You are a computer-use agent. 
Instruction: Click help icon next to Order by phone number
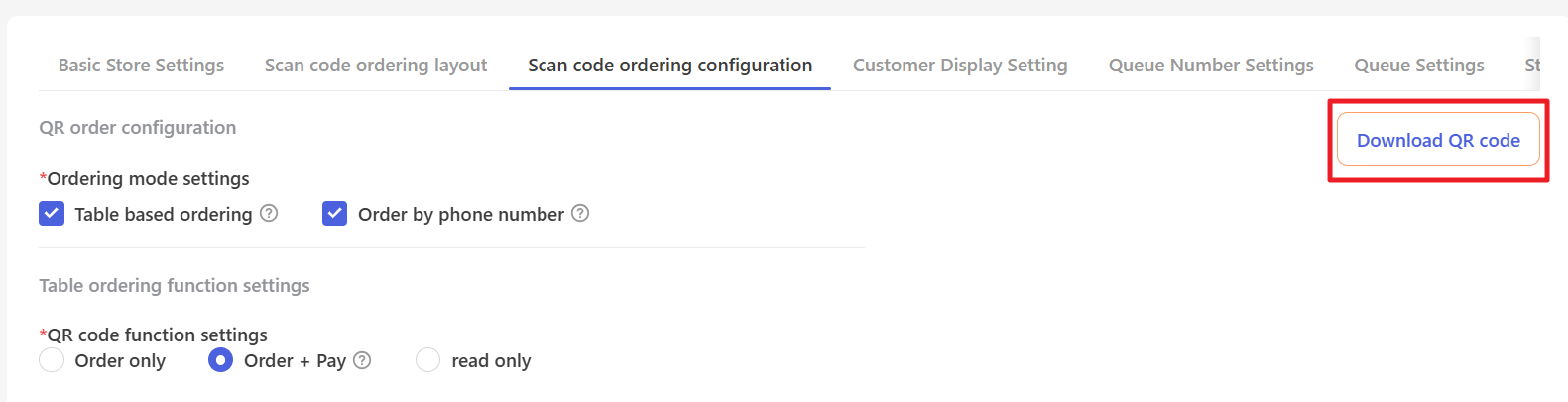(x=580, y=213)
